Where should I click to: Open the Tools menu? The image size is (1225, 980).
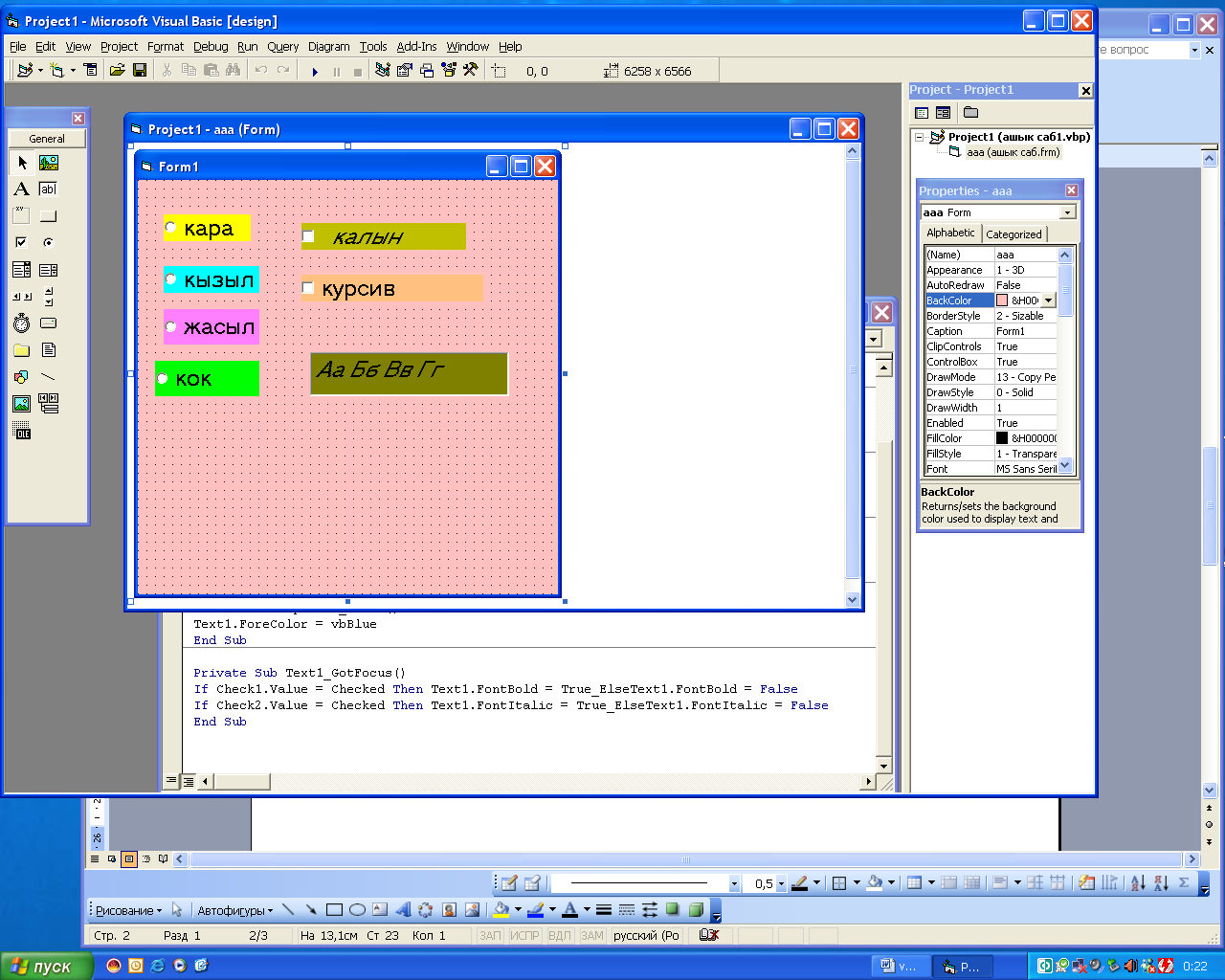tap(373, 46)
